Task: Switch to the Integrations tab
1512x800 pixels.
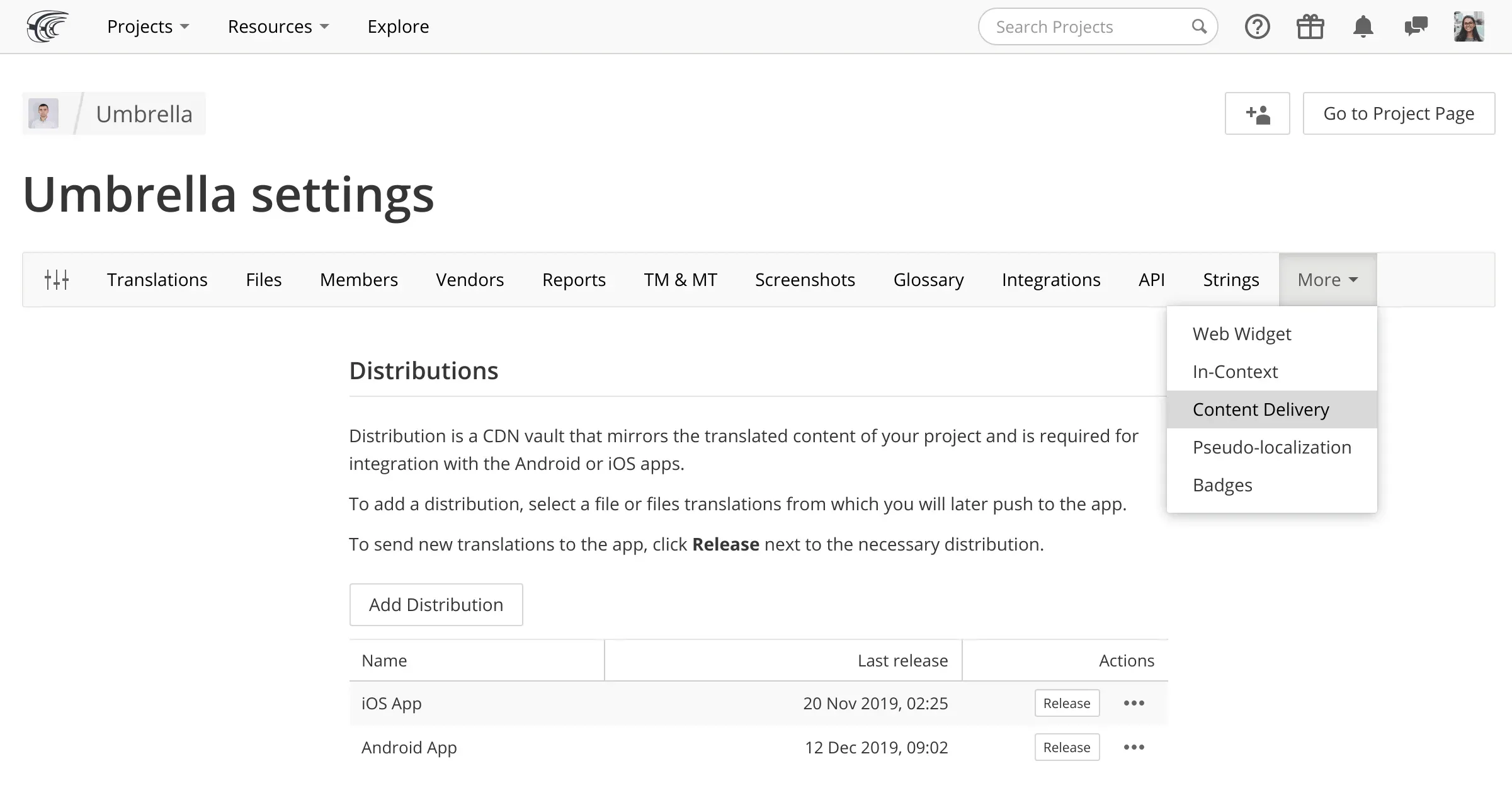Action: pos(1050,279)
